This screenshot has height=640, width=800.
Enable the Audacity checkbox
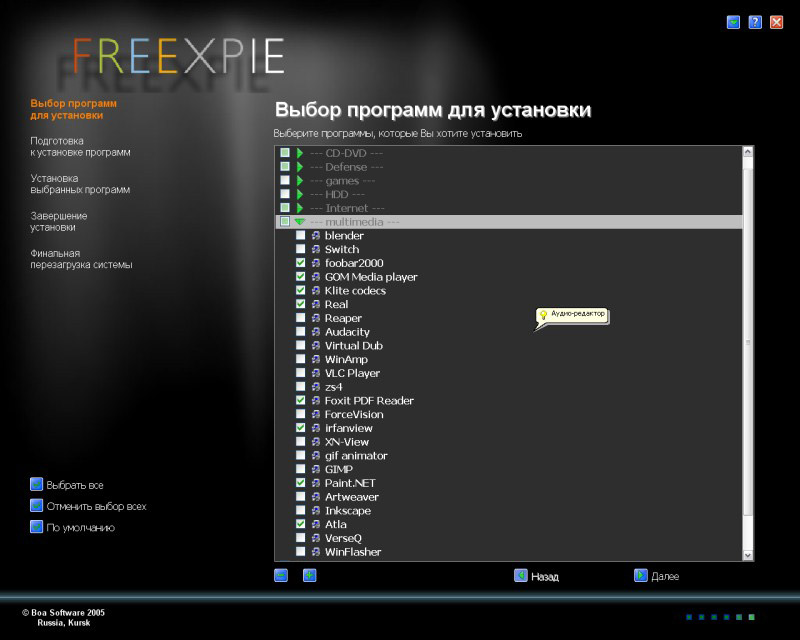(301, 332)
